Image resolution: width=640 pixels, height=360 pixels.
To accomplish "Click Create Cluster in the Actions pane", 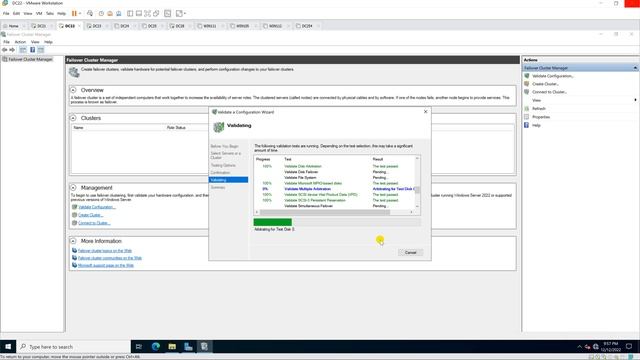I will click(545, 84).
